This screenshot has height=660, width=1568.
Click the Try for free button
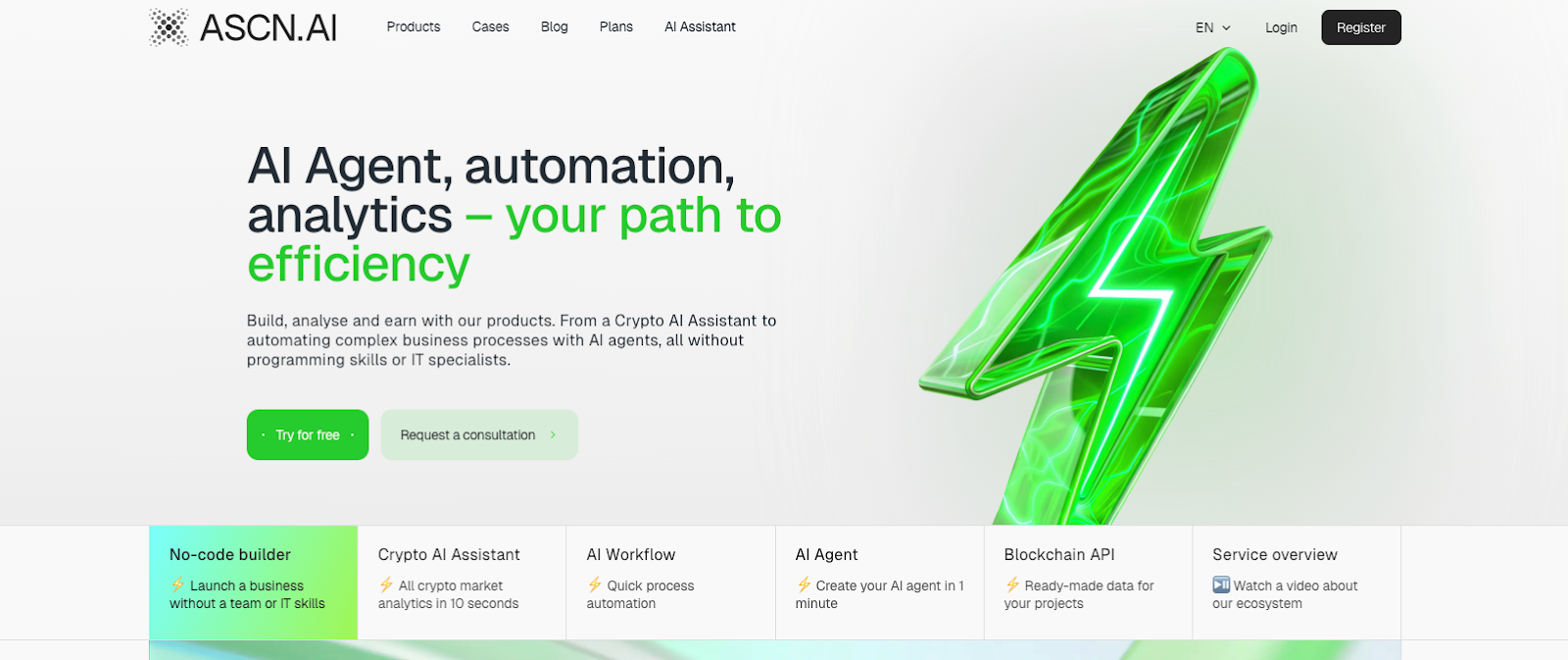tap(308, 434)
